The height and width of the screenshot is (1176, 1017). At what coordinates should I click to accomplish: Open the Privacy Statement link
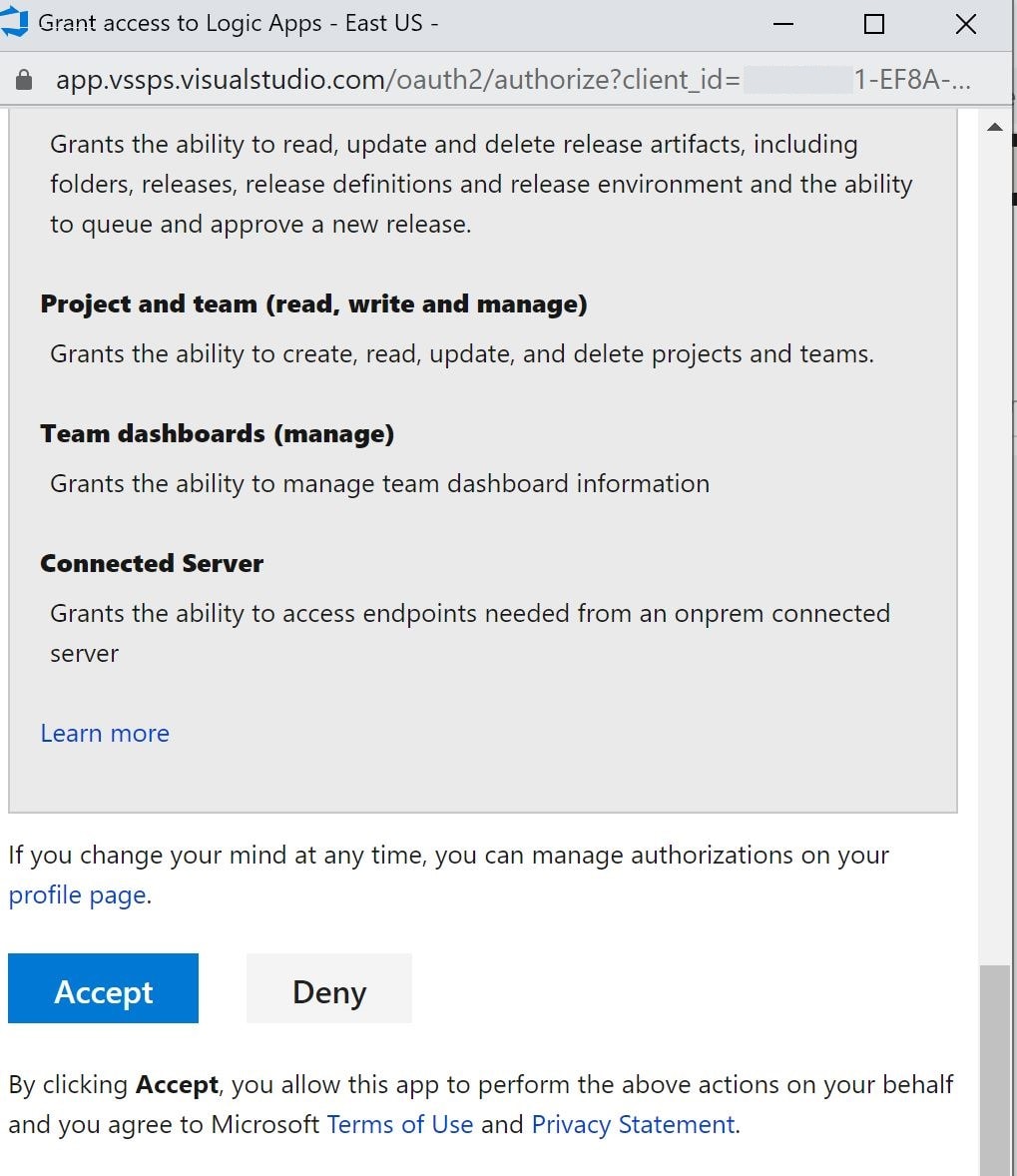tap(634, 1124)
